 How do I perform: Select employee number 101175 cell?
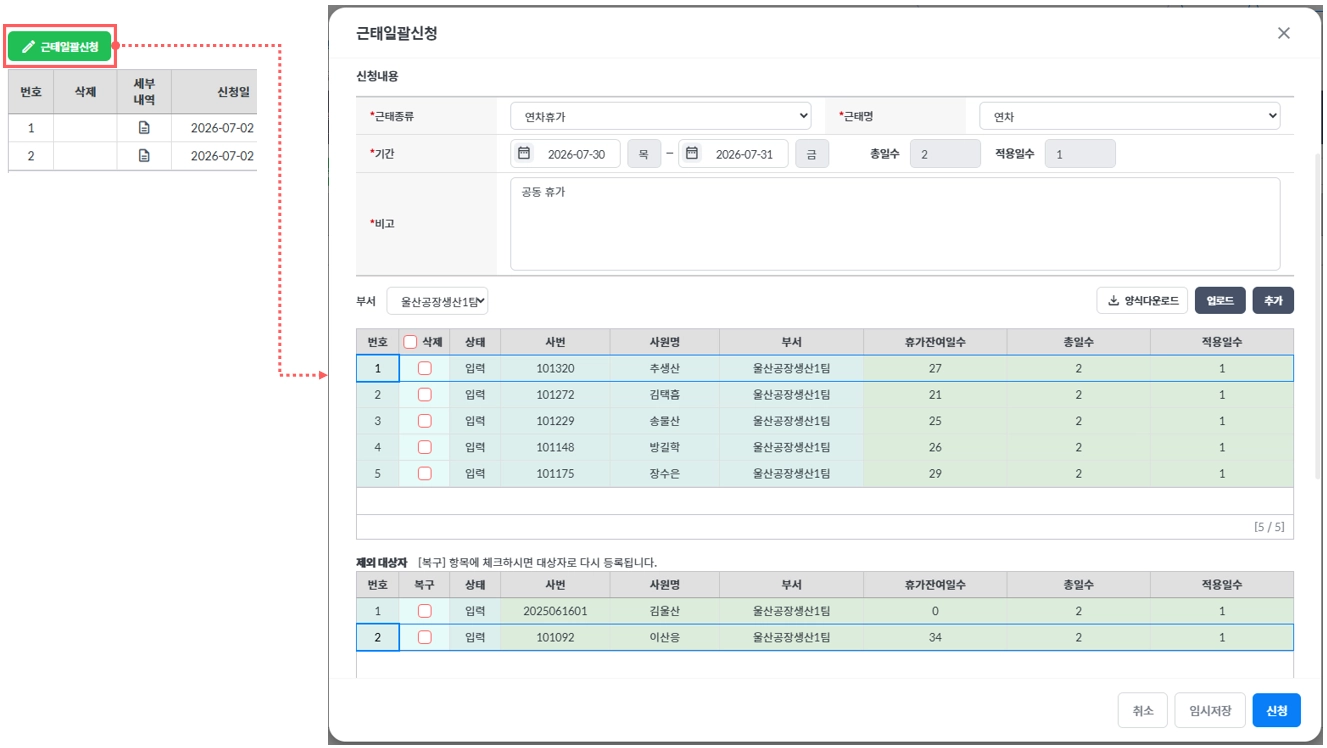coord(555,473)
